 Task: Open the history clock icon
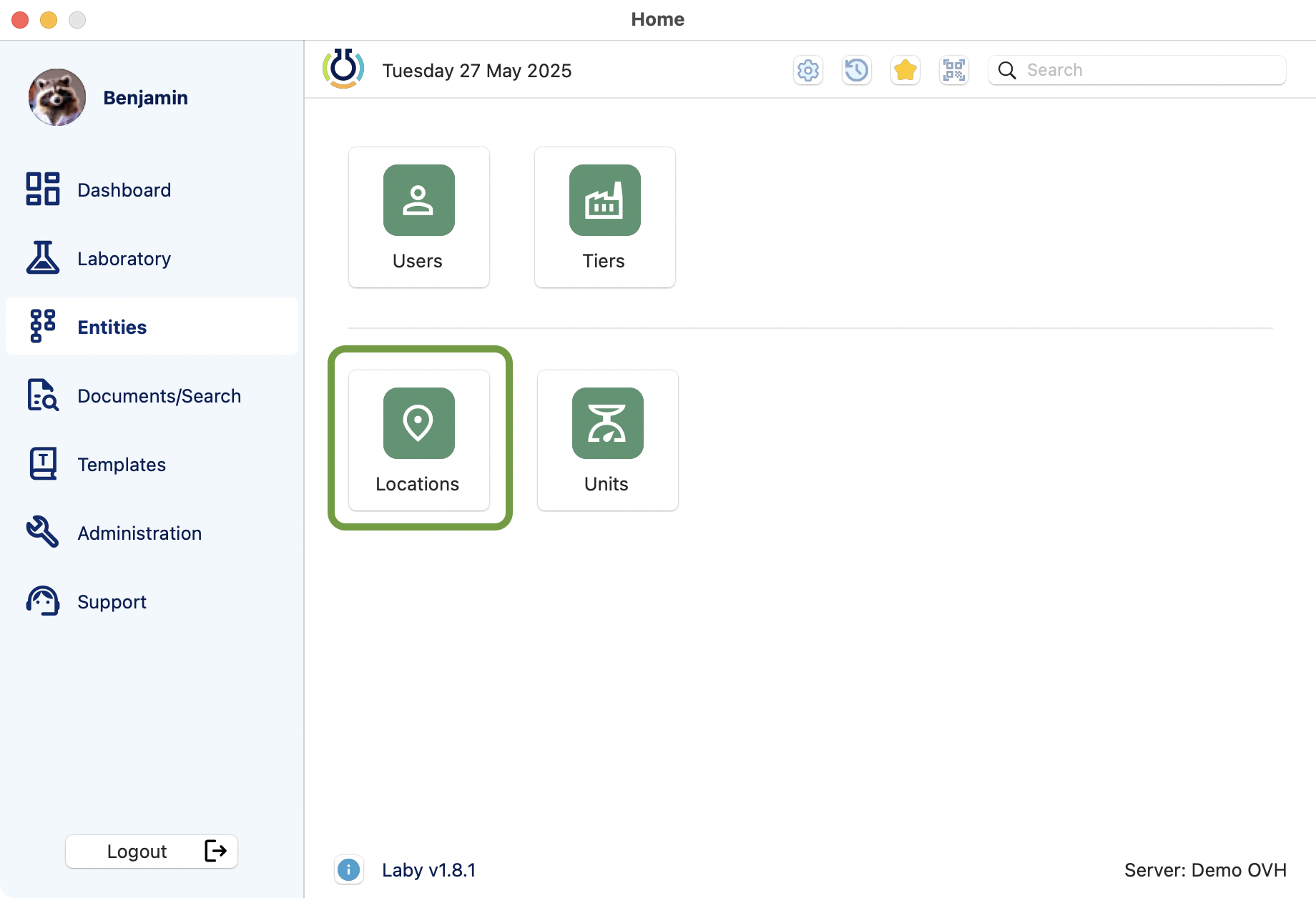point(856,71)
